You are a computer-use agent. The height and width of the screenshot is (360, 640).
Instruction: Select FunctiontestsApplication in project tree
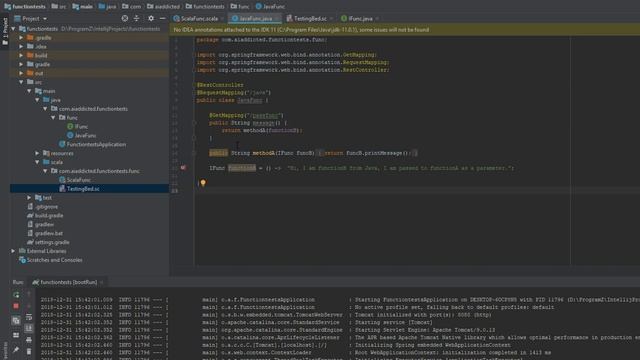tap(93, 144)
